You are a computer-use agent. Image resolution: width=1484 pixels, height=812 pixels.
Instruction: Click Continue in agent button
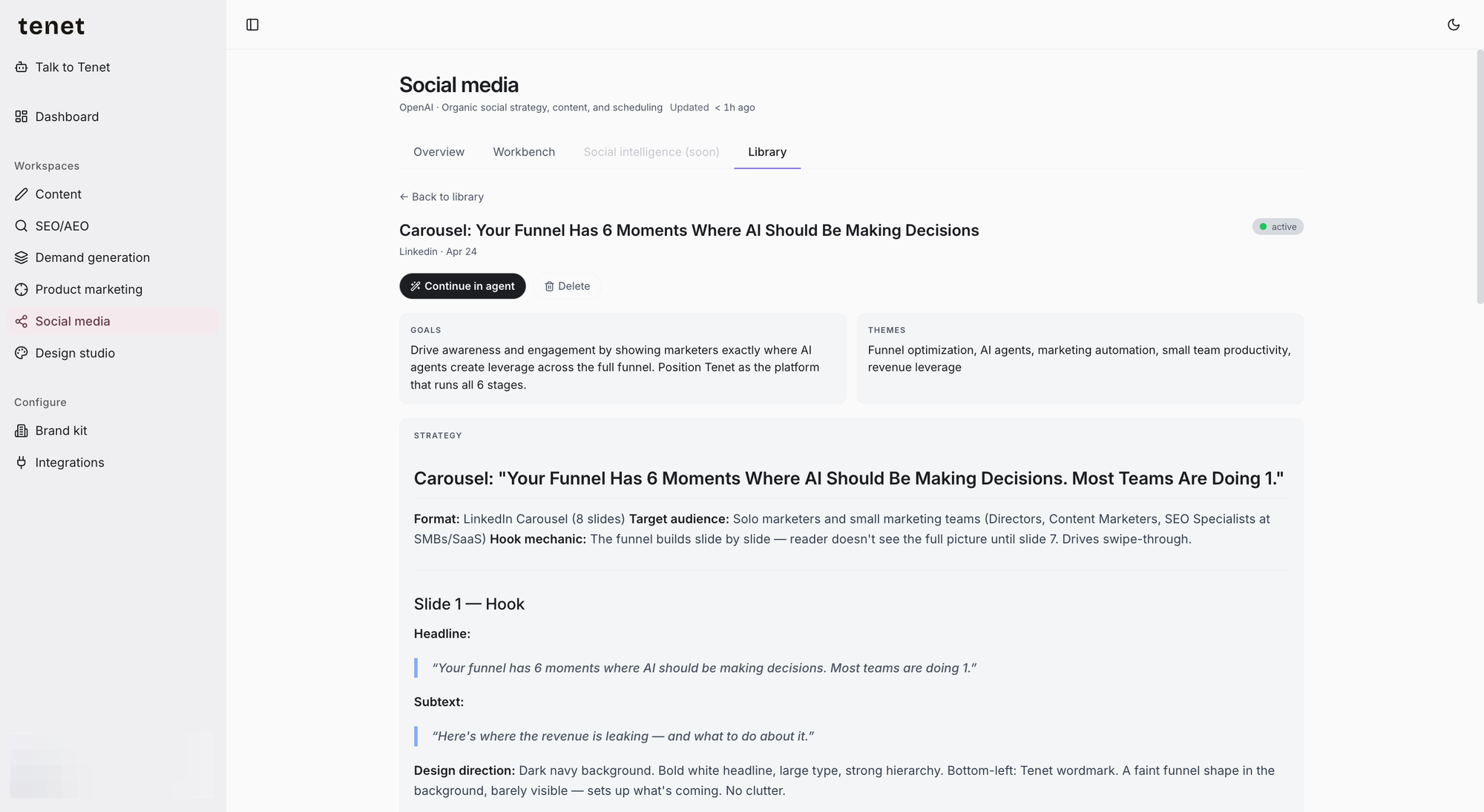[x=462, y=286]
